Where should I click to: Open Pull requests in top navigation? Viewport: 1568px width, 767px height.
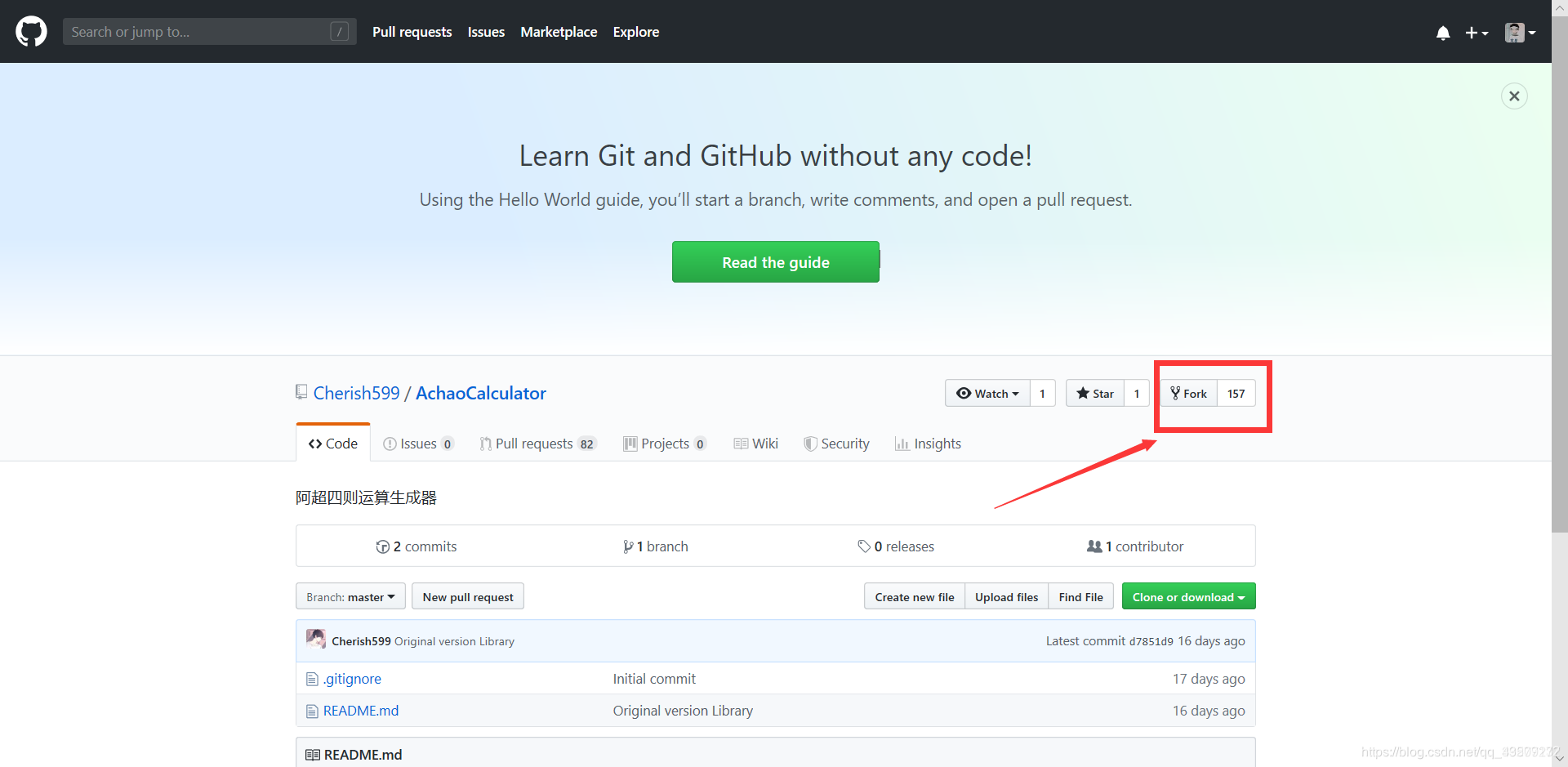click(x=412, y=32)
